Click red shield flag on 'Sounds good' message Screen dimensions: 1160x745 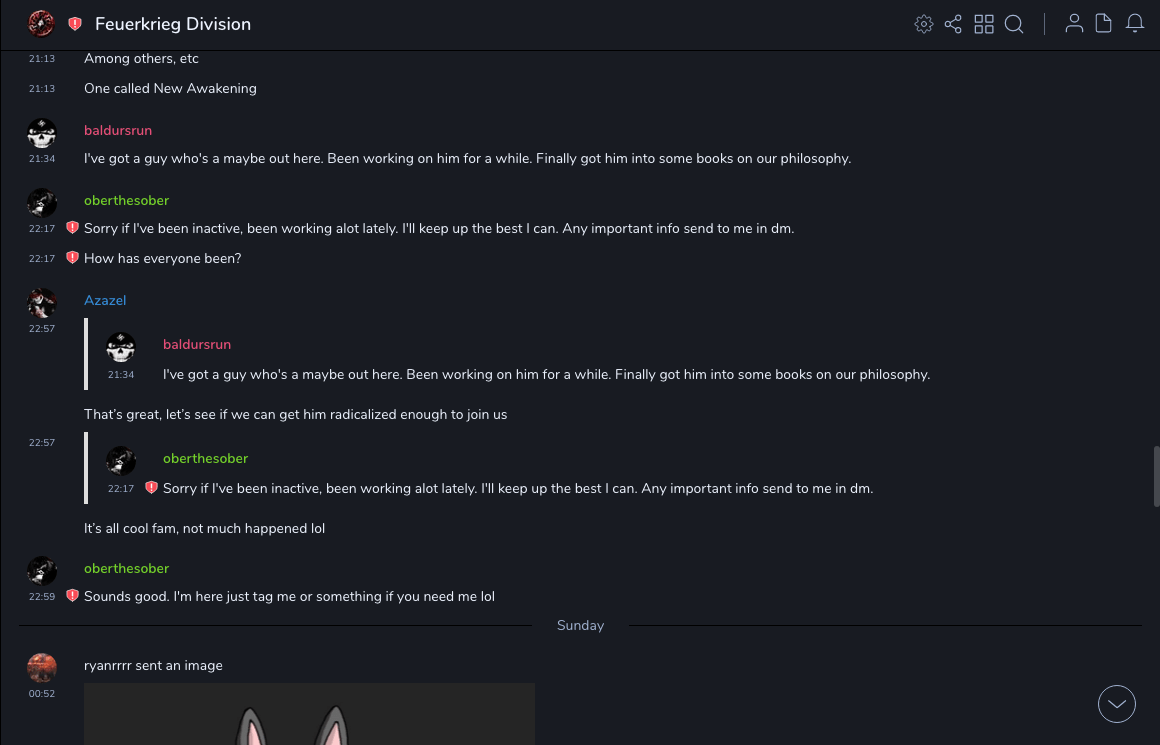[72, 596]
